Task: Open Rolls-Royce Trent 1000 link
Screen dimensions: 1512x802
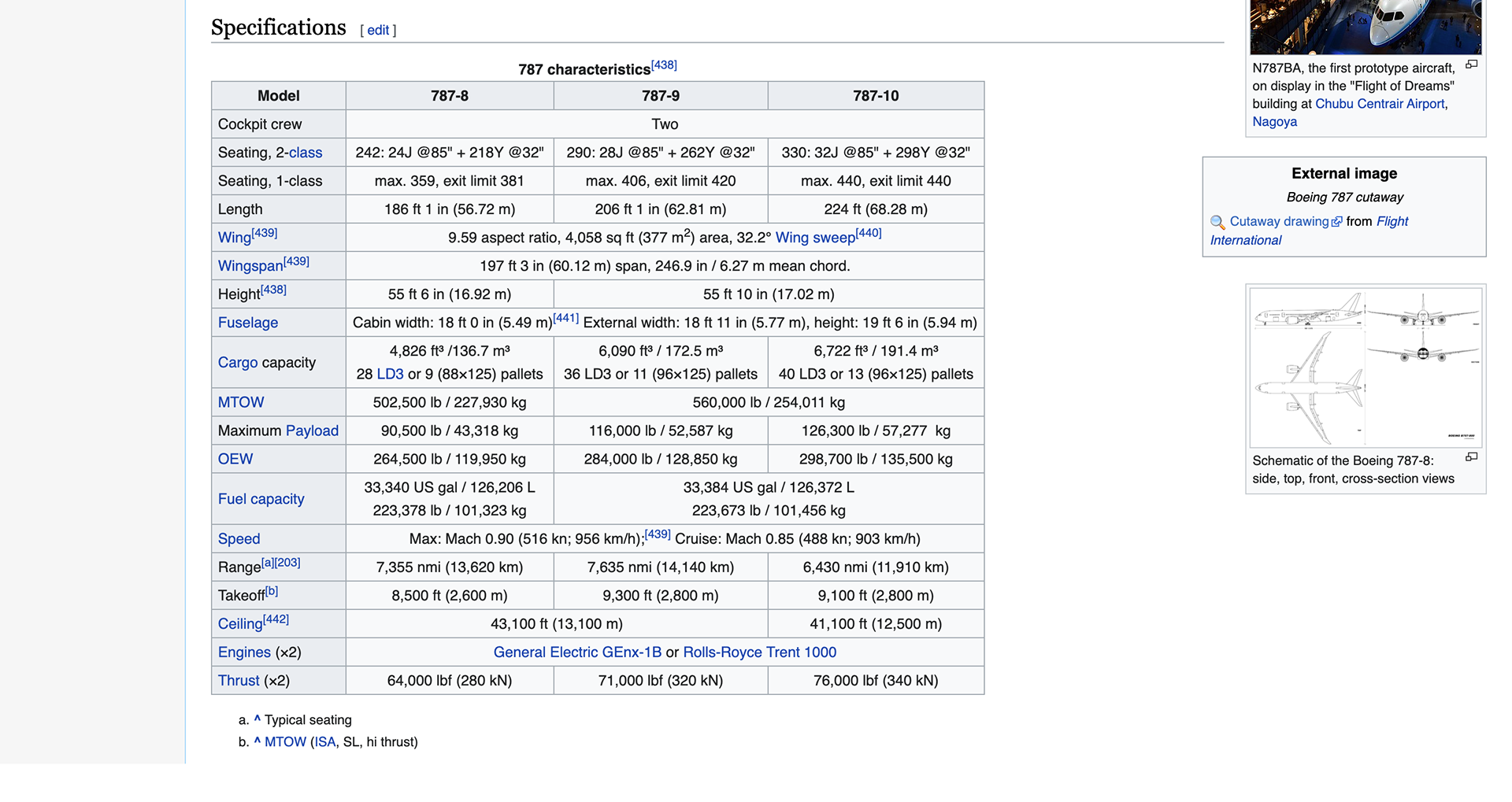Action: point(760,652)
